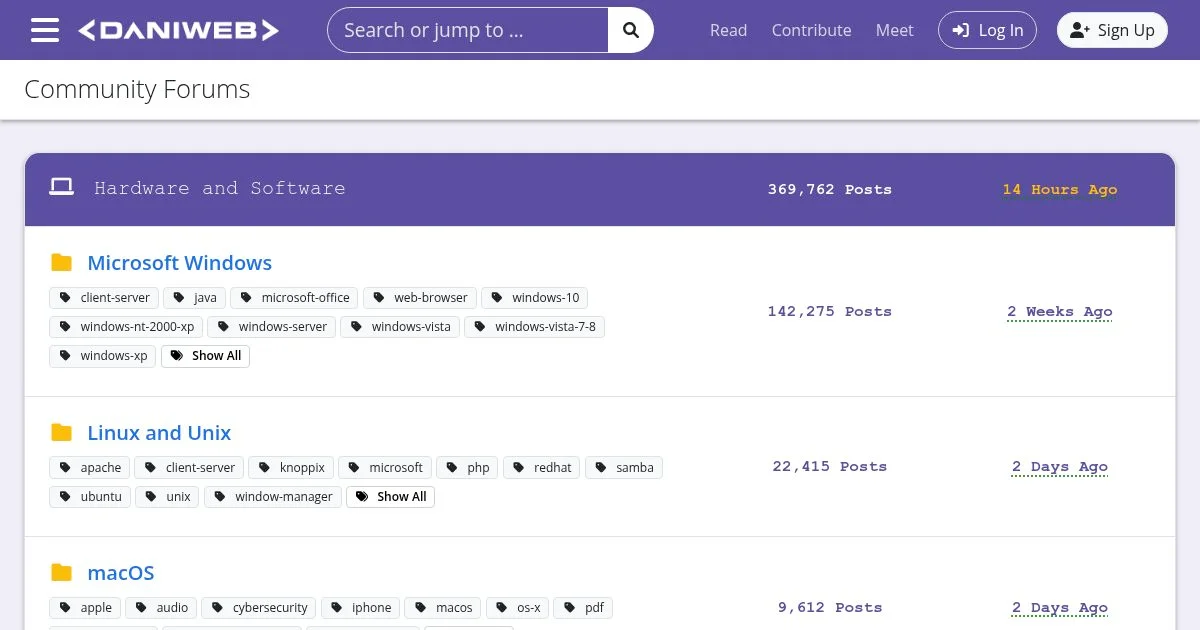Select the web-browser tag
The width and height of the screenshot is (1200, 630).
[x=419, y=298]
